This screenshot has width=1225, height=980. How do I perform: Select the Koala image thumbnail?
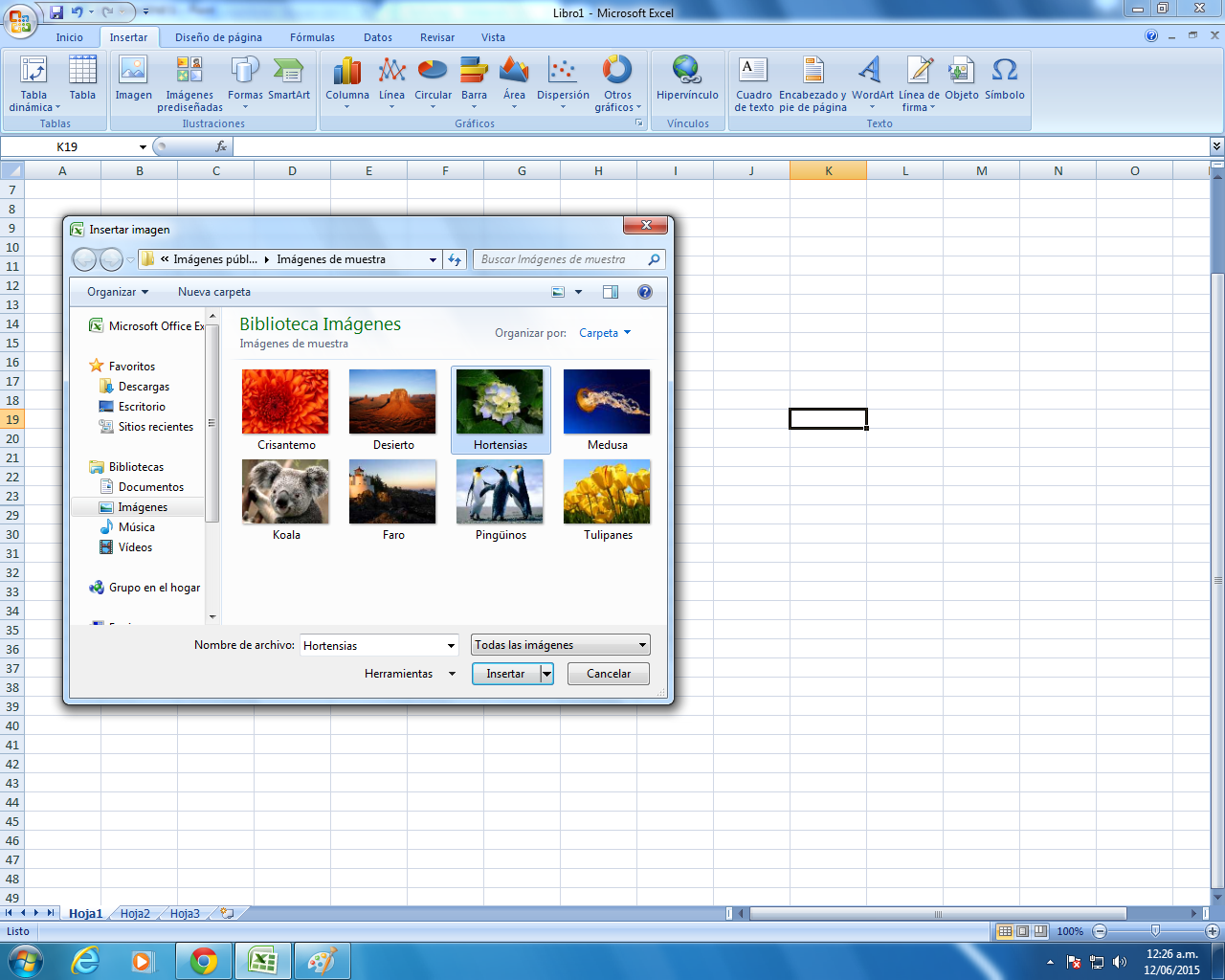tap(285, 493)
